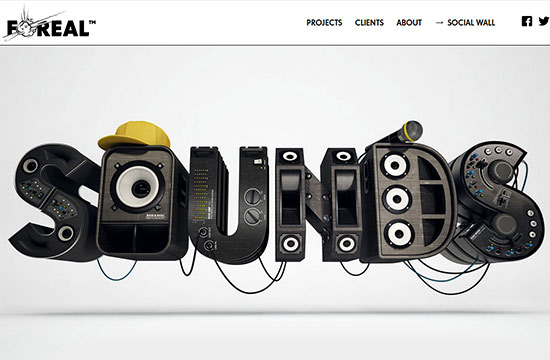Image resolution: width=550 pixels, height=360 pixels.
Task: Open the Twitter profile icon
Action: (x=544, y=21)
